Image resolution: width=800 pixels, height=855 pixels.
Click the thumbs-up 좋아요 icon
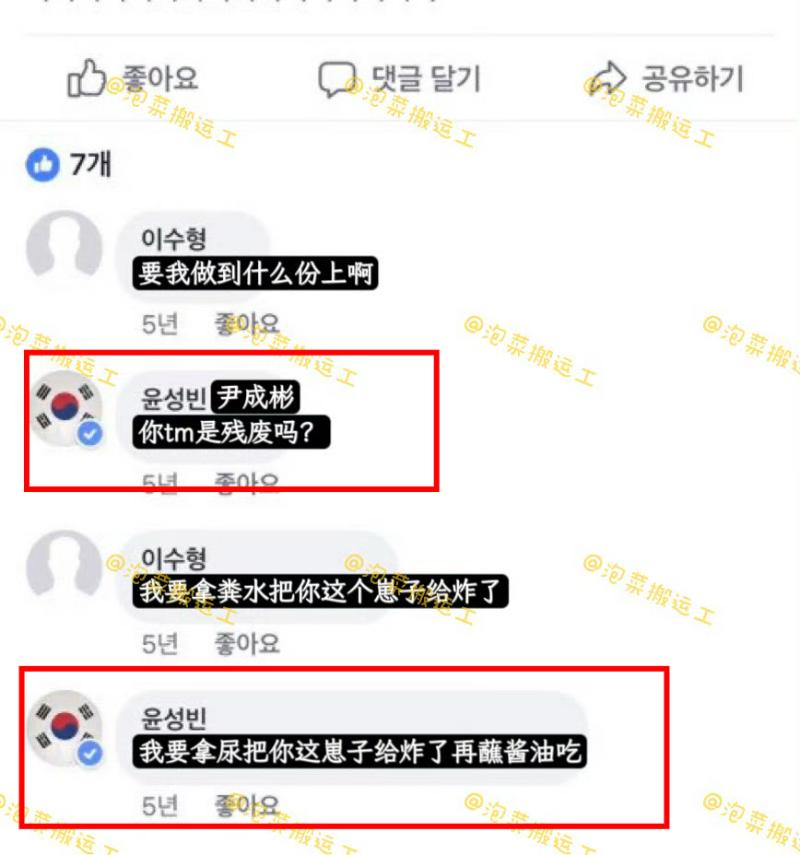coord(86,78)
